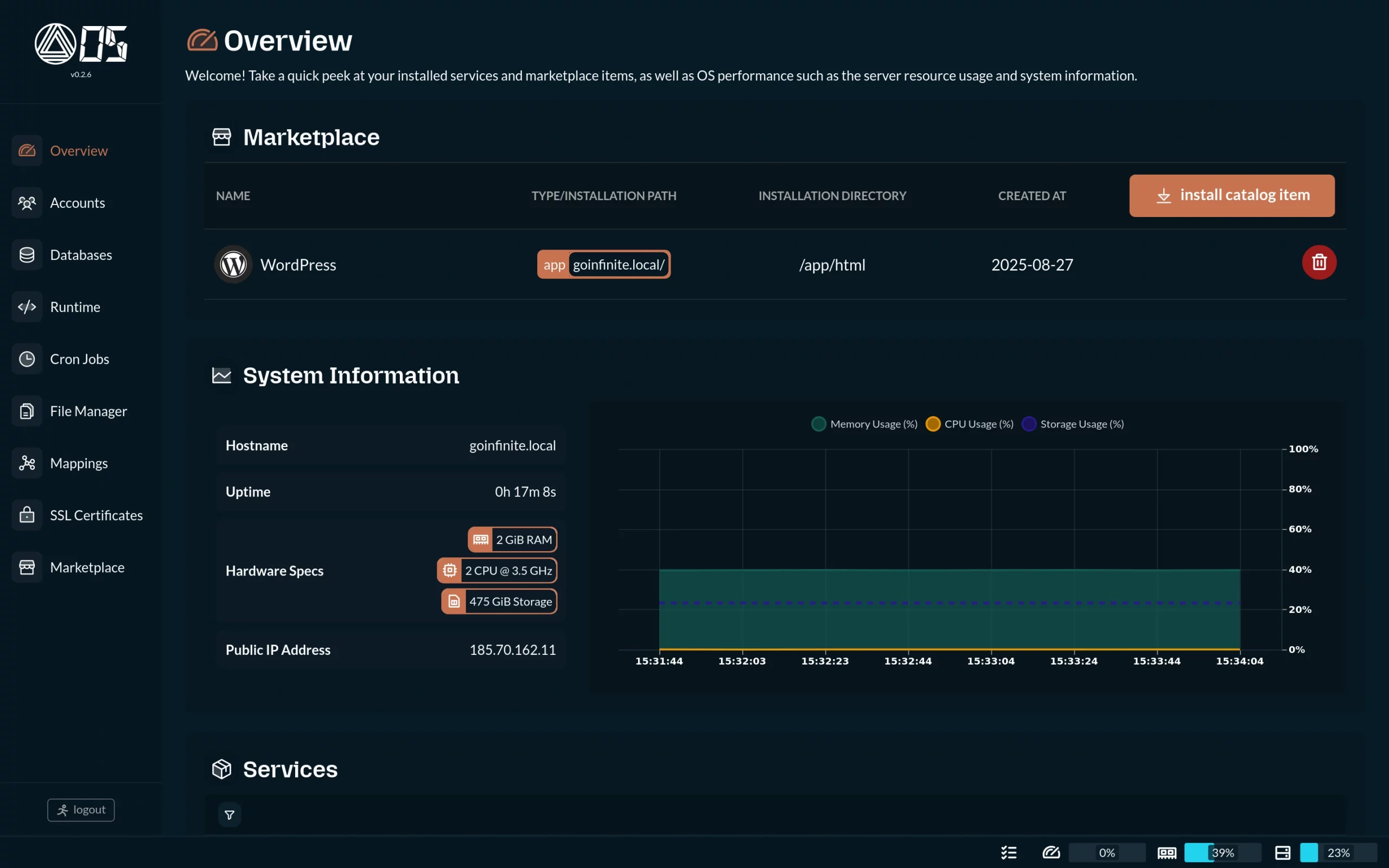Delete the WordPress marketplace item
1389x868 pixels.
pyautogui.click(x=1318, y=263)
